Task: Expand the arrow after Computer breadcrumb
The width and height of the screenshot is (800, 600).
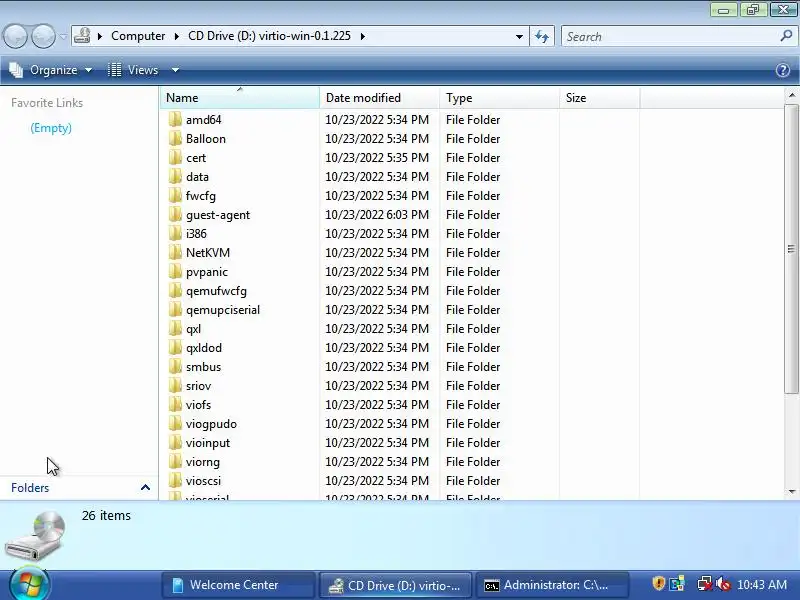Action: [x=177, y=36]
